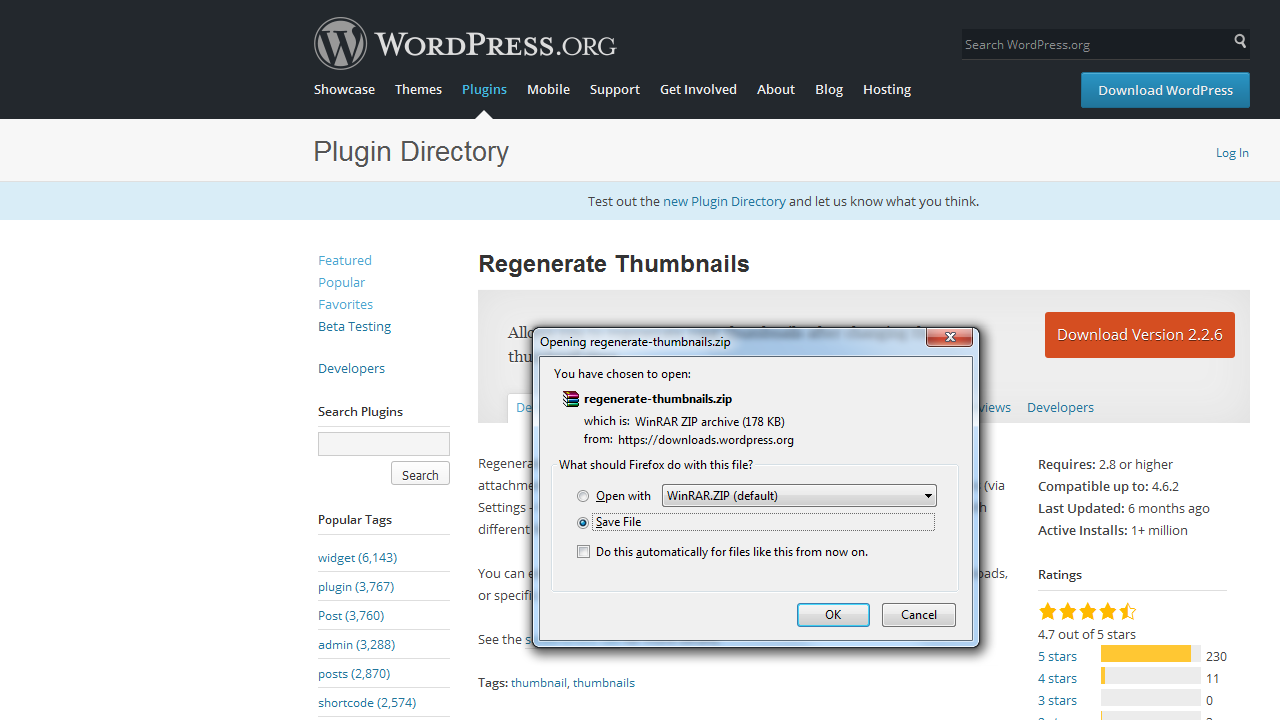Click the search magnifier icon in header
The height and width of the screenshot is (720, 1280).
[x=1240, y=42]
